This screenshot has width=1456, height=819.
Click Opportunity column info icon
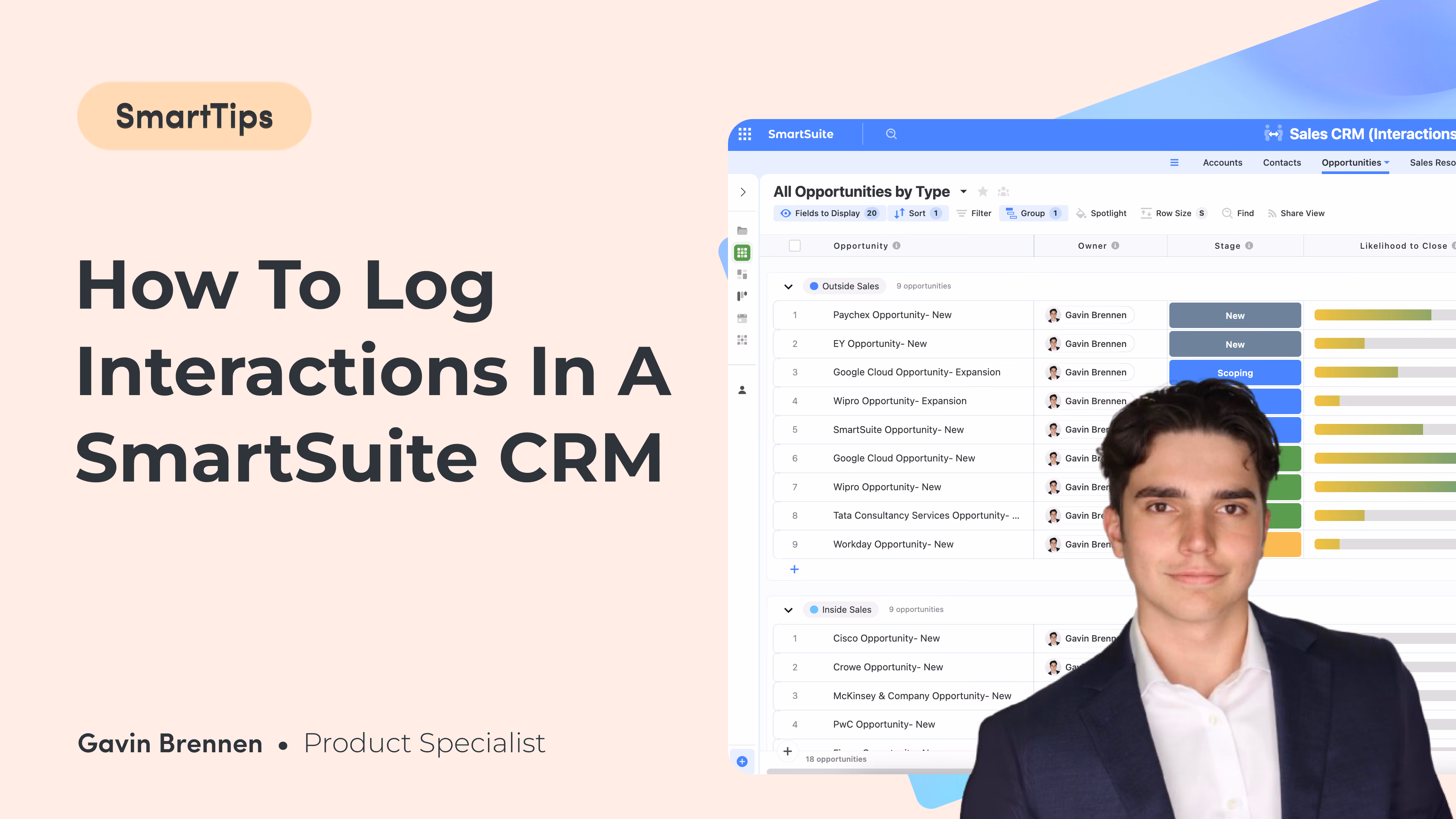tap(896, 245)
